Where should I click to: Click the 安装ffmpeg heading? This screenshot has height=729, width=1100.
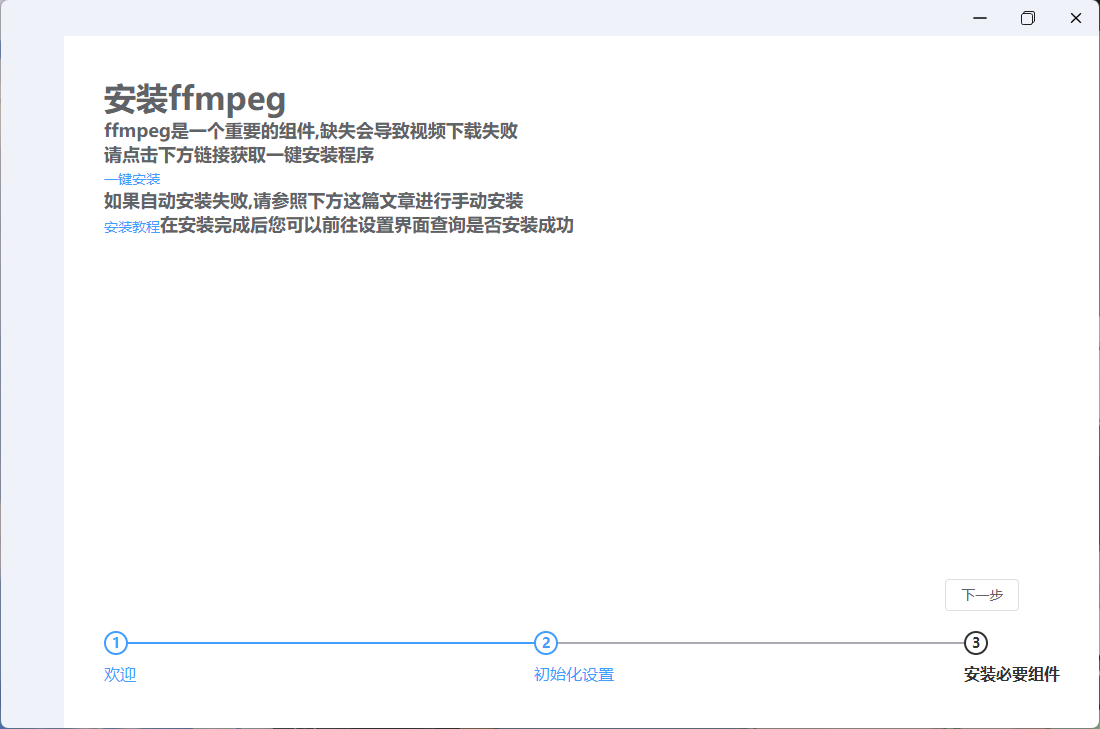(x=195, y=98)
